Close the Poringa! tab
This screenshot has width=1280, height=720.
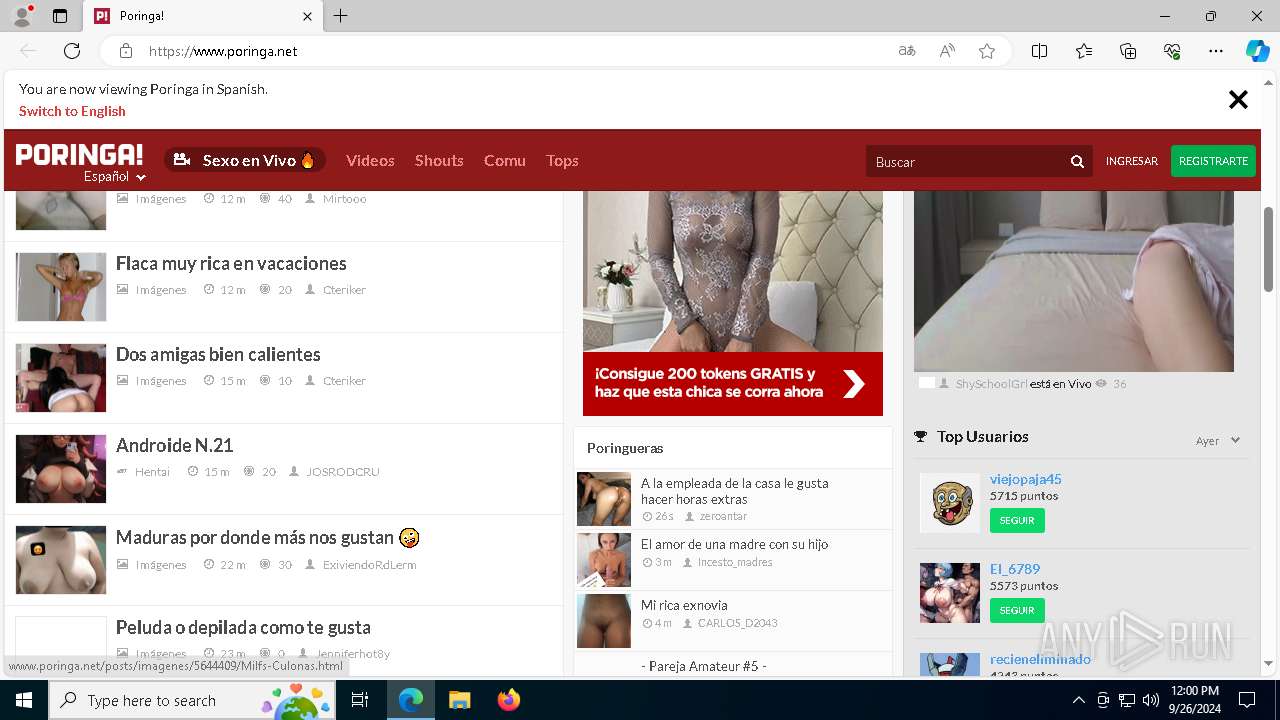307,16
